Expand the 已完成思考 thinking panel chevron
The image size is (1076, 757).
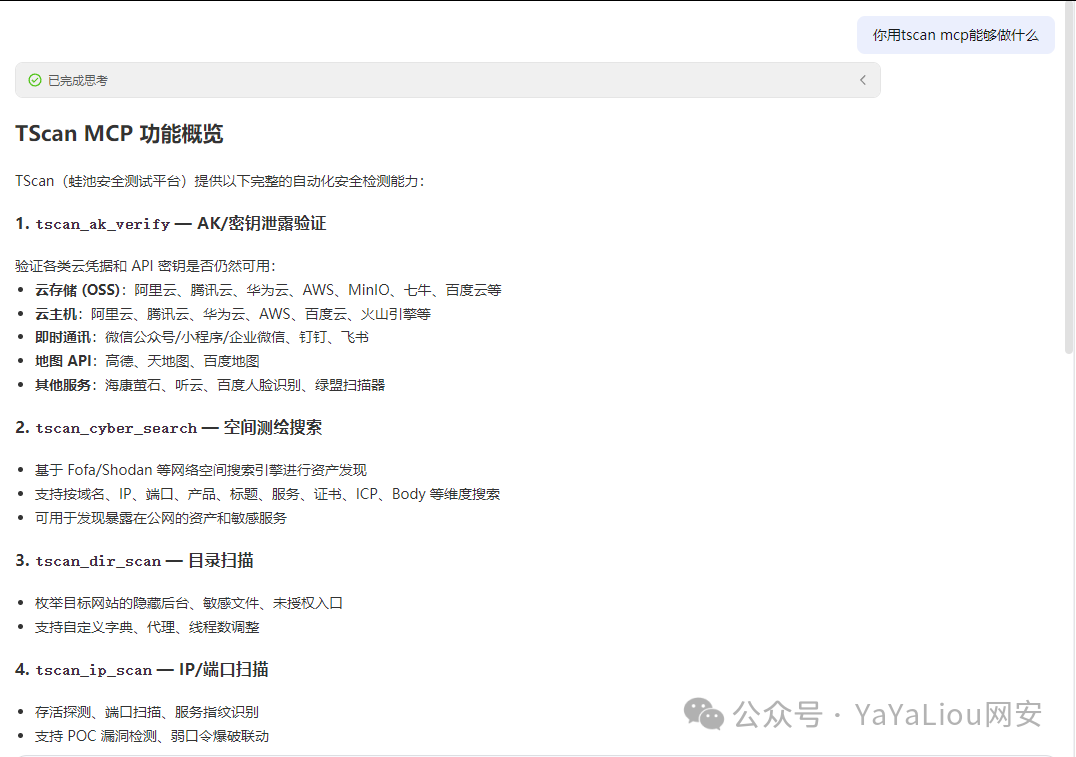pyautogui.click(x=863, y=80)
